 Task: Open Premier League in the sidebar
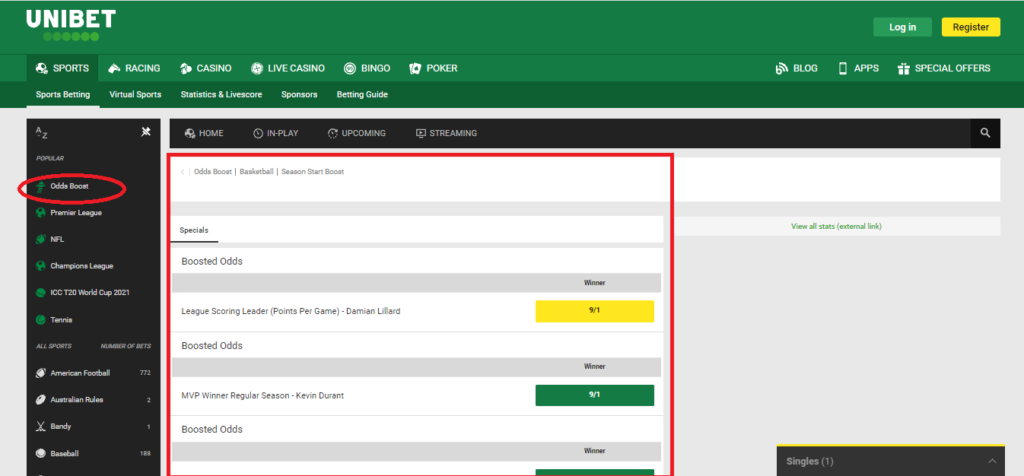tap(75, 213)
